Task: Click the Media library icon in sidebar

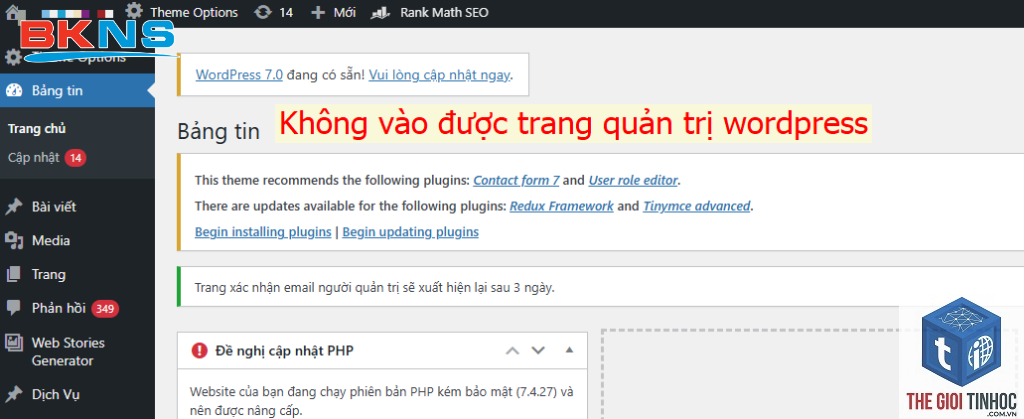Action: point(14,241)
